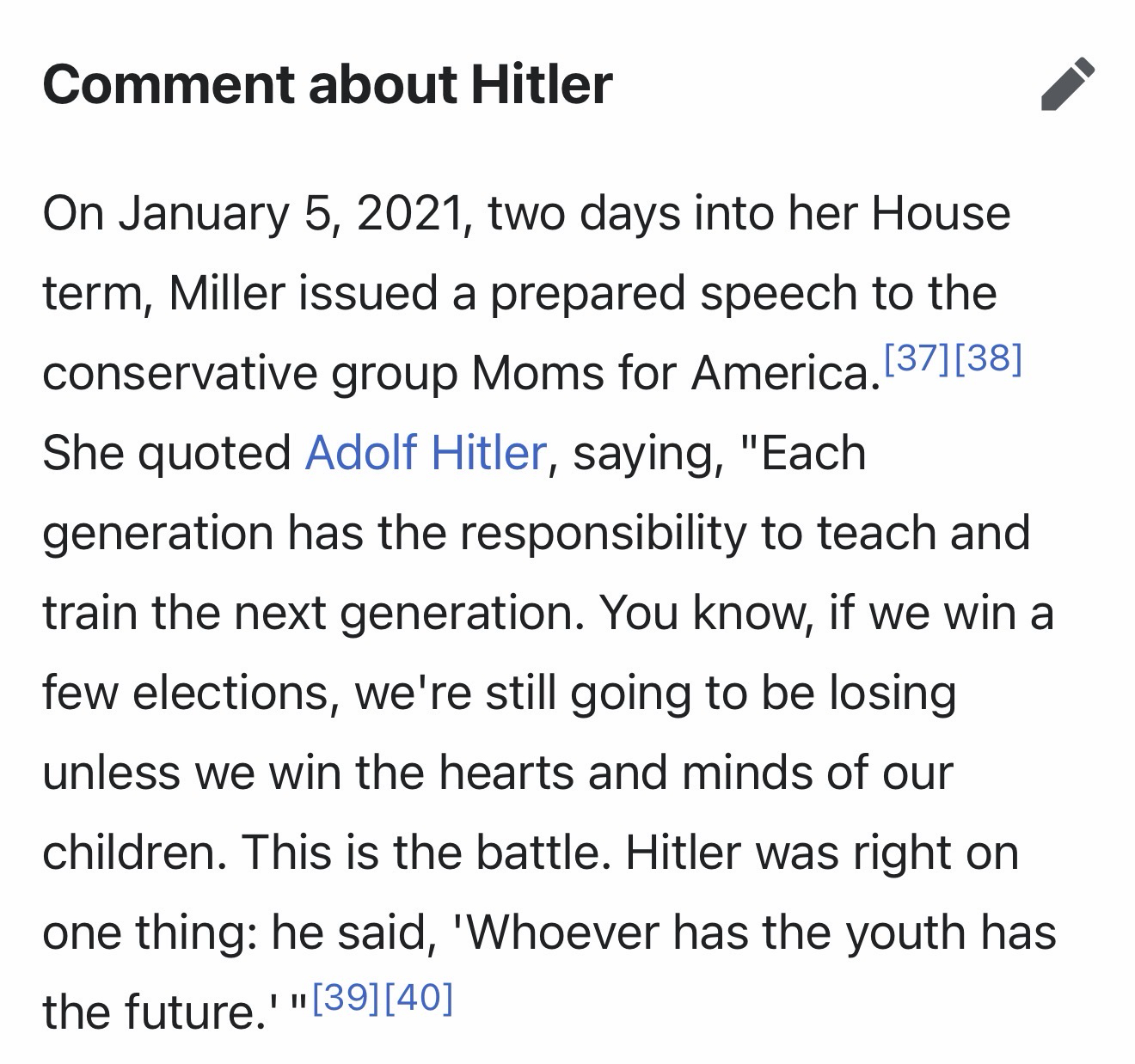
Task: Jump to reference 40
Action: tap(419, 997)
